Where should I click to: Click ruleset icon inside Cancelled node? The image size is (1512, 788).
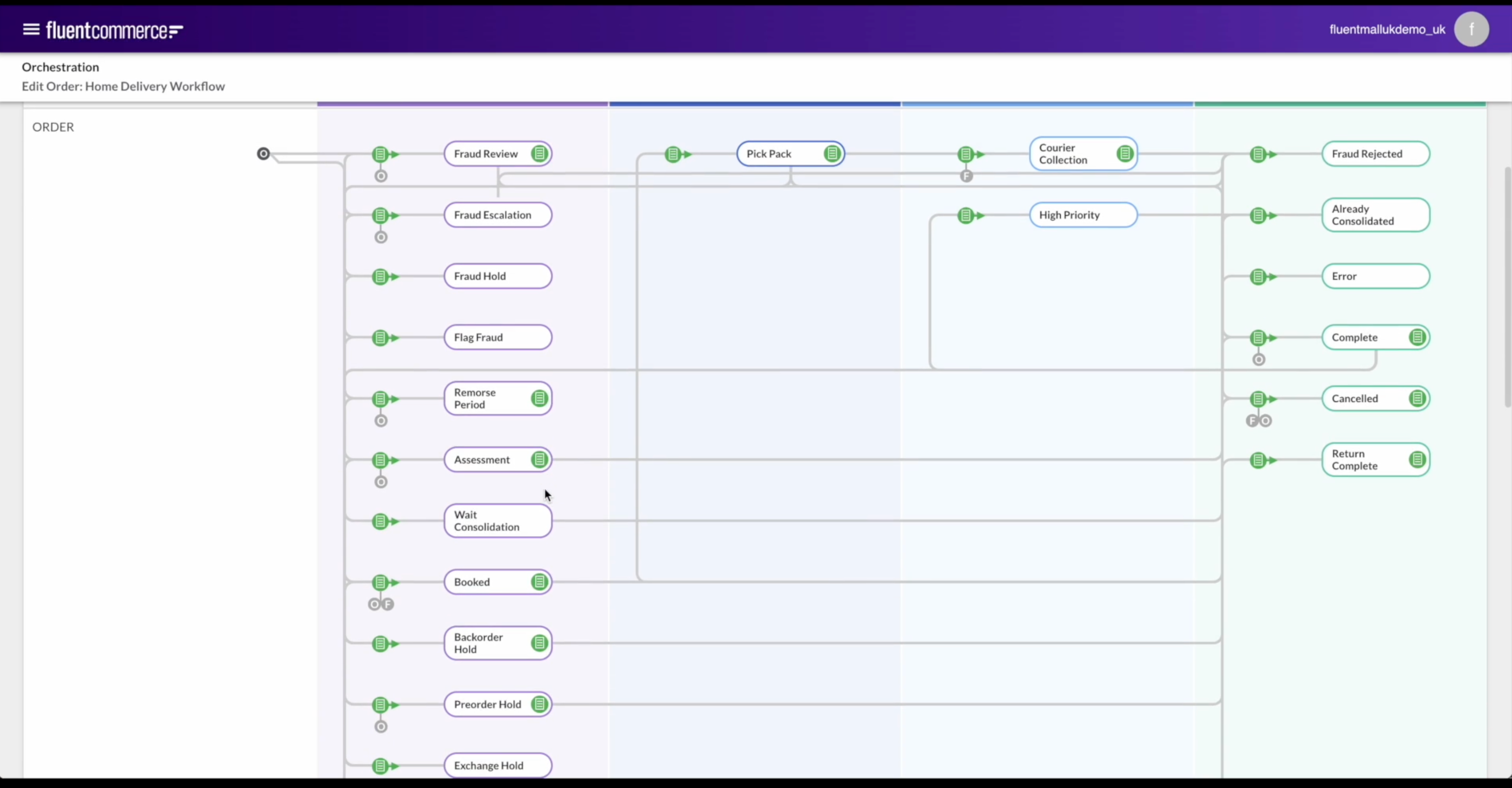click(x=1417, y=398)
